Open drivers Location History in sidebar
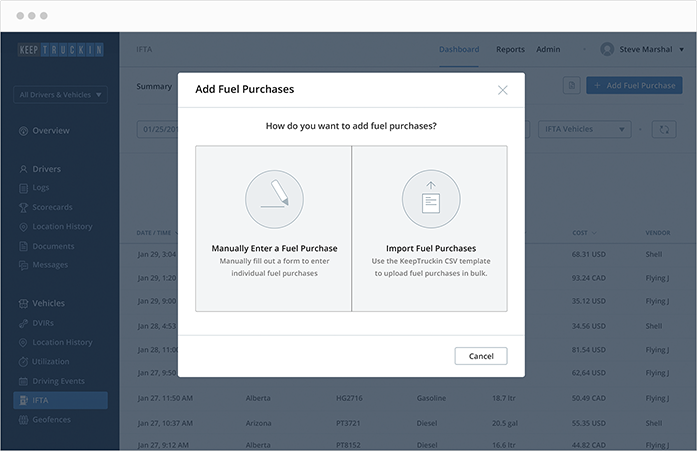 56,227
